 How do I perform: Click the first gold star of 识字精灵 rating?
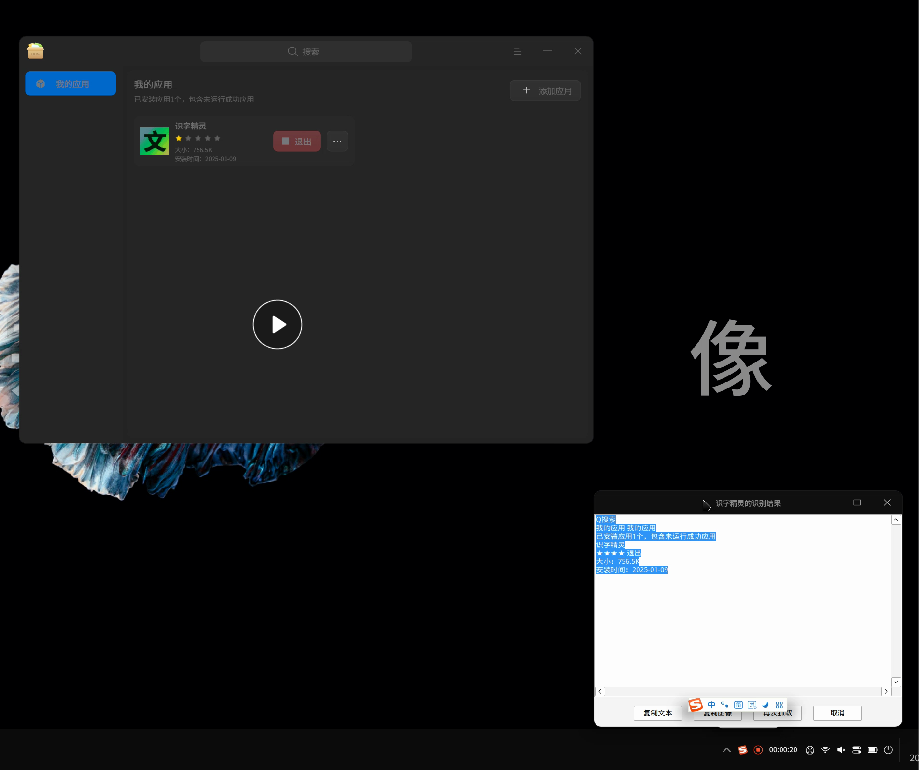pos(179,138)
